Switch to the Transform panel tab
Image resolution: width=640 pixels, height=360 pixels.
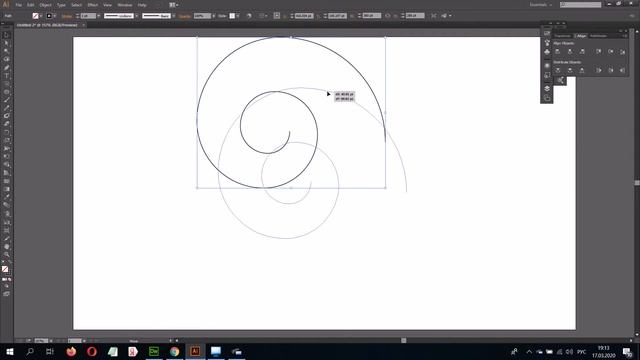tap(562, 36)
